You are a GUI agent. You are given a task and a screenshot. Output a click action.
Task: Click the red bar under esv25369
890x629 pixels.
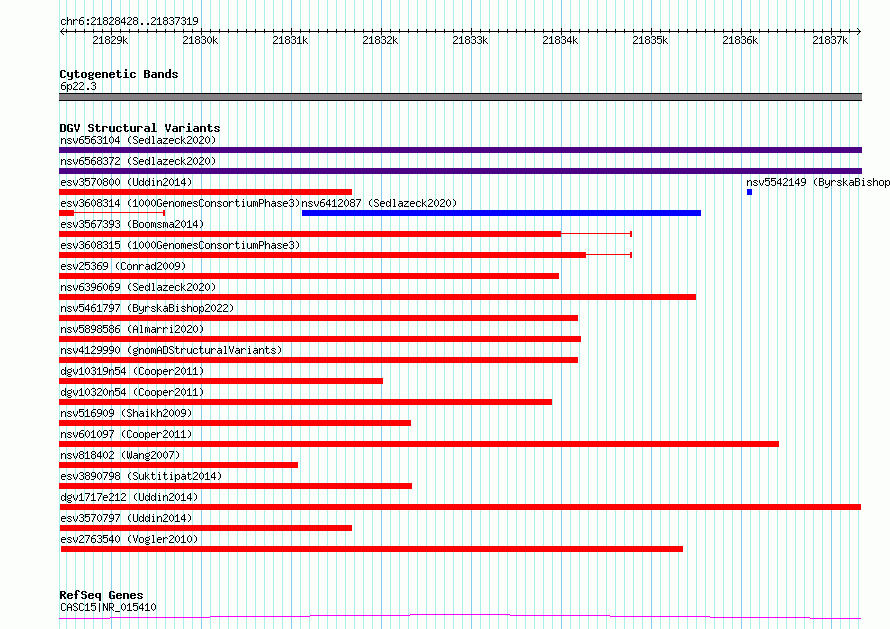(309, 276)
